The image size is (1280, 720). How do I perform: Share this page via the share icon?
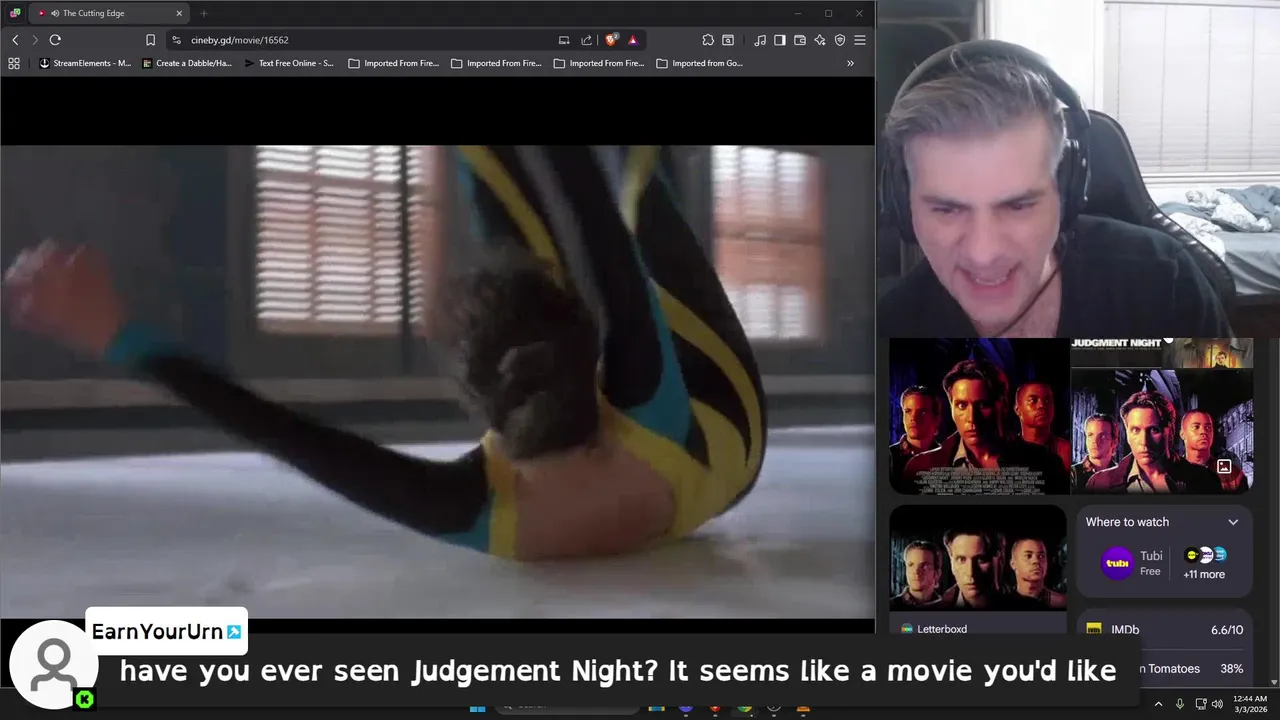pos(587,40)
